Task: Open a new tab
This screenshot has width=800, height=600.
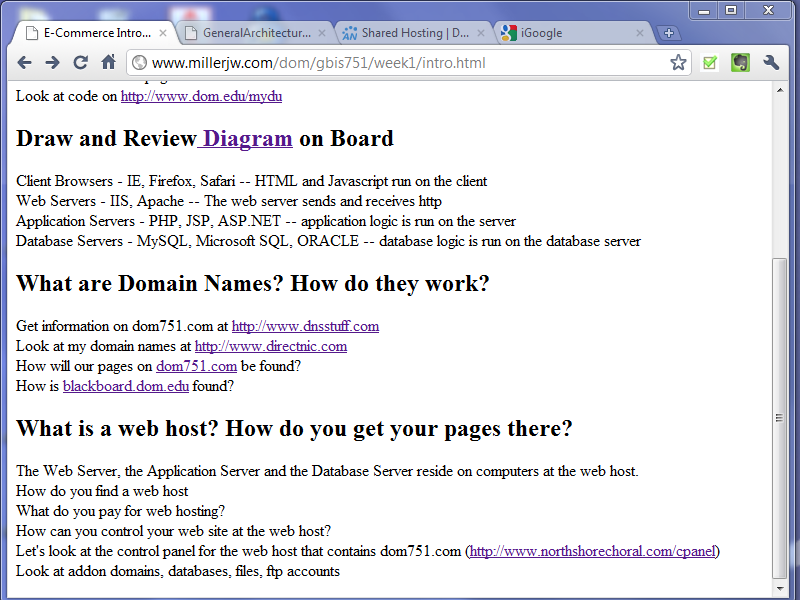Action: coord(670,33)
